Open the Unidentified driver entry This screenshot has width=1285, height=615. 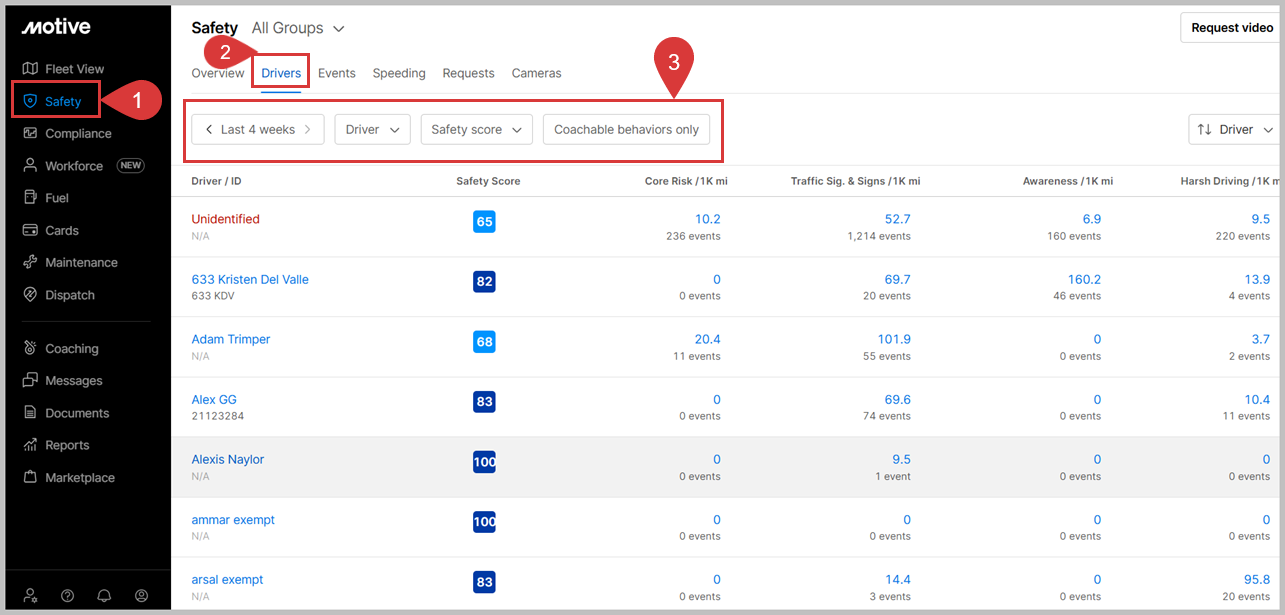pos(225,219)
